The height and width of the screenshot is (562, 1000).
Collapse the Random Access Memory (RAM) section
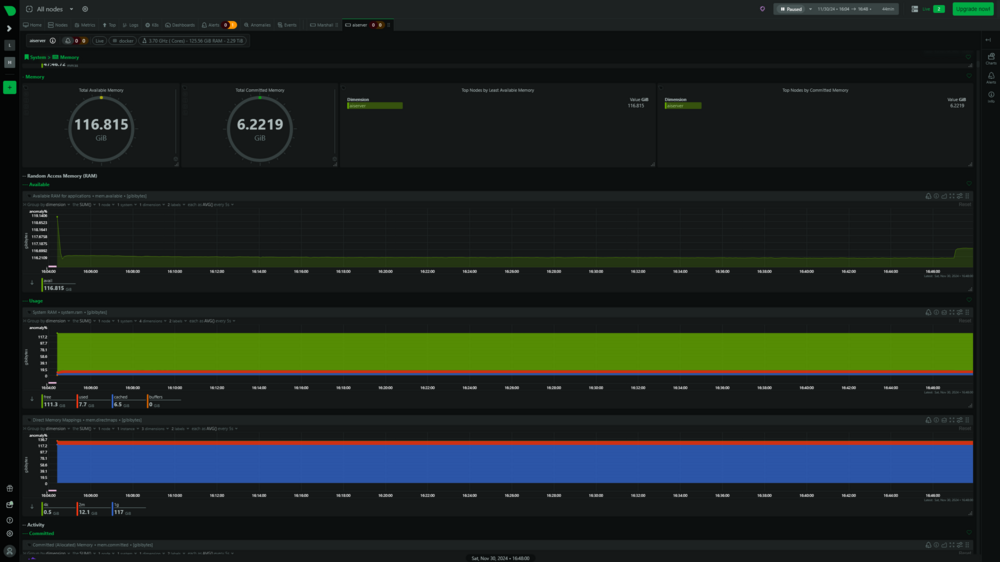62,176
